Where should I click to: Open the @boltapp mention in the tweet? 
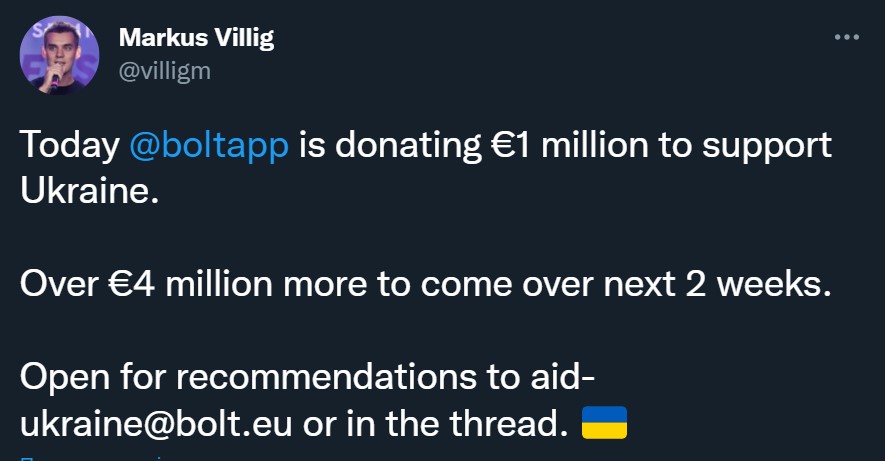pyautogui.click(x=209, y=146)
